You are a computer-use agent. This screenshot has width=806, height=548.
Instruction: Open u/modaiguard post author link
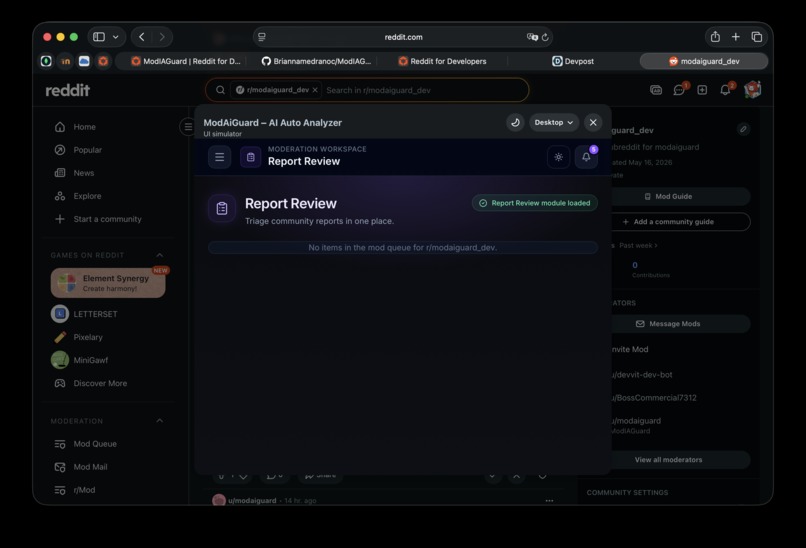tap(252, 501)
